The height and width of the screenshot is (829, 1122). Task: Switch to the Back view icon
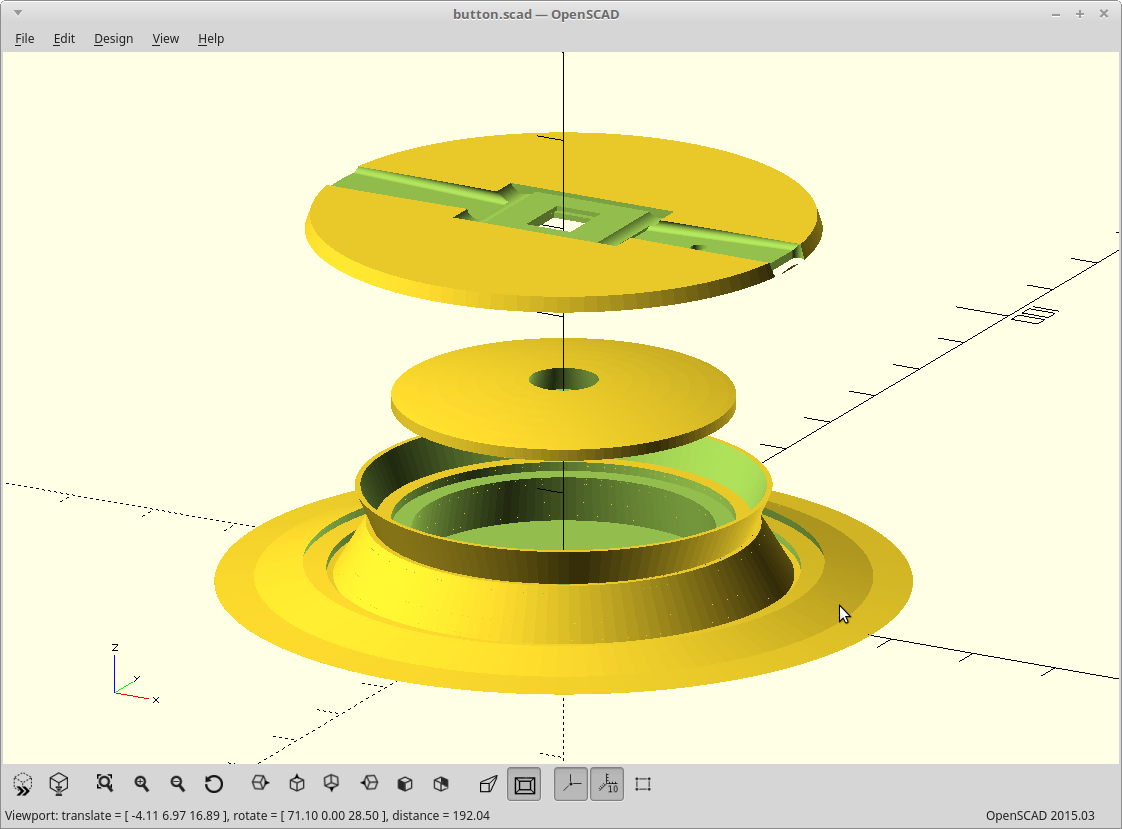coord(441,784)
